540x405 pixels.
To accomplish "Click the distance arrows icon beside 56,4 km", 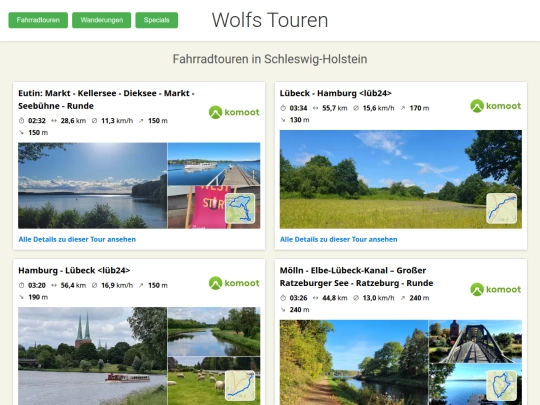I will (x=54, y=285).
